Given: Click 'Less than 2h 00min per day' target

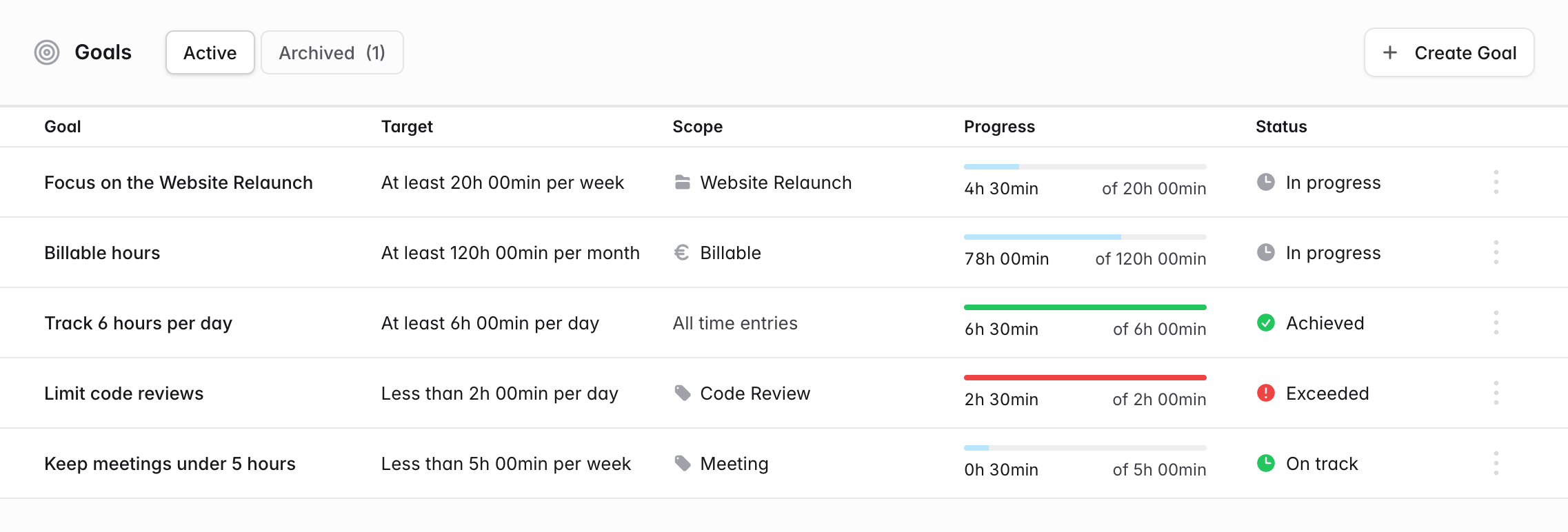Looking at the screenshot, I should (x=500, y=393).
